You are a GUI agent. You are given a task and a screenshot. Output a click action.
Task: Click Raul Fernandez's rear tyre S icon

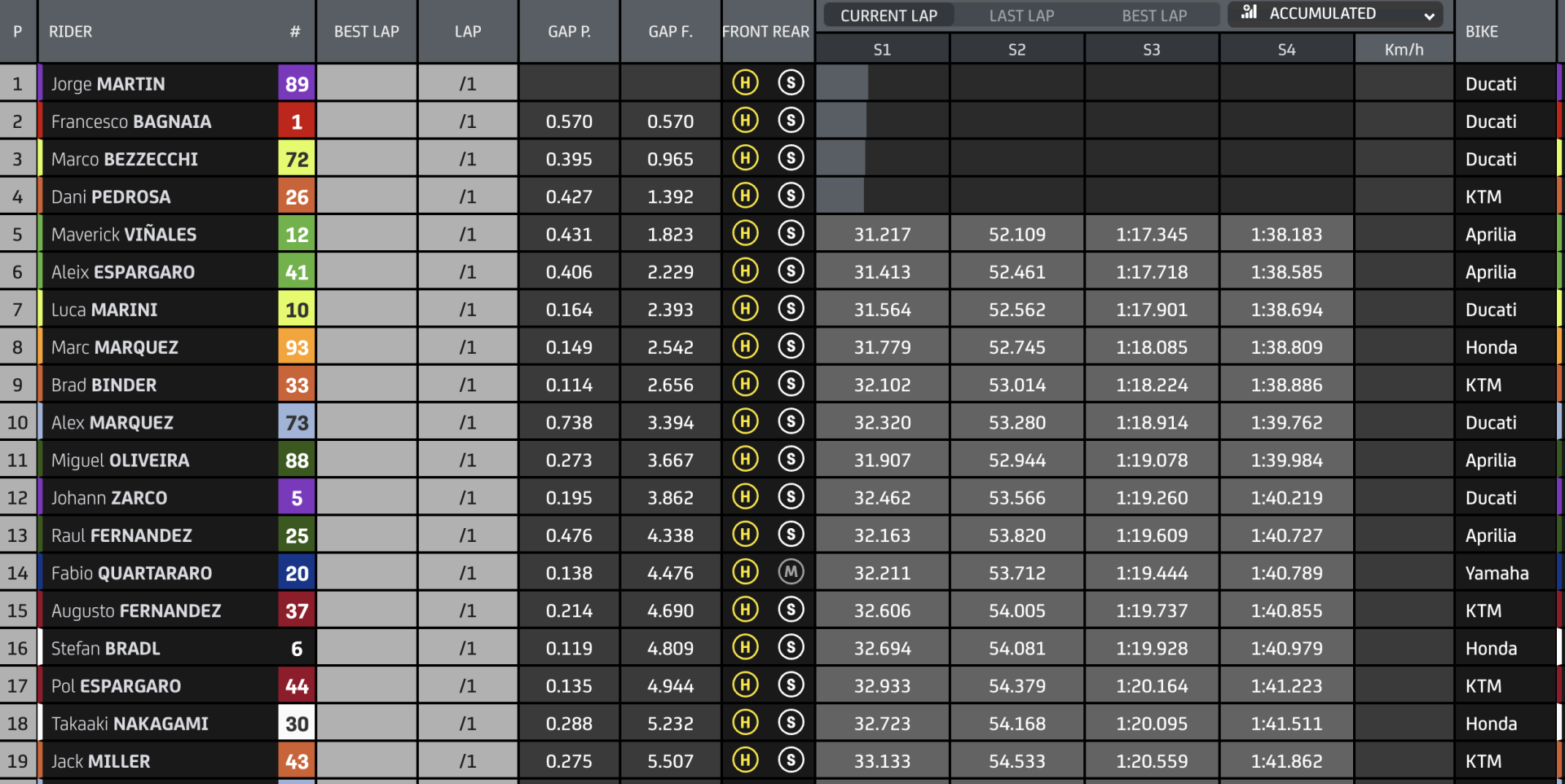(791, 535)
